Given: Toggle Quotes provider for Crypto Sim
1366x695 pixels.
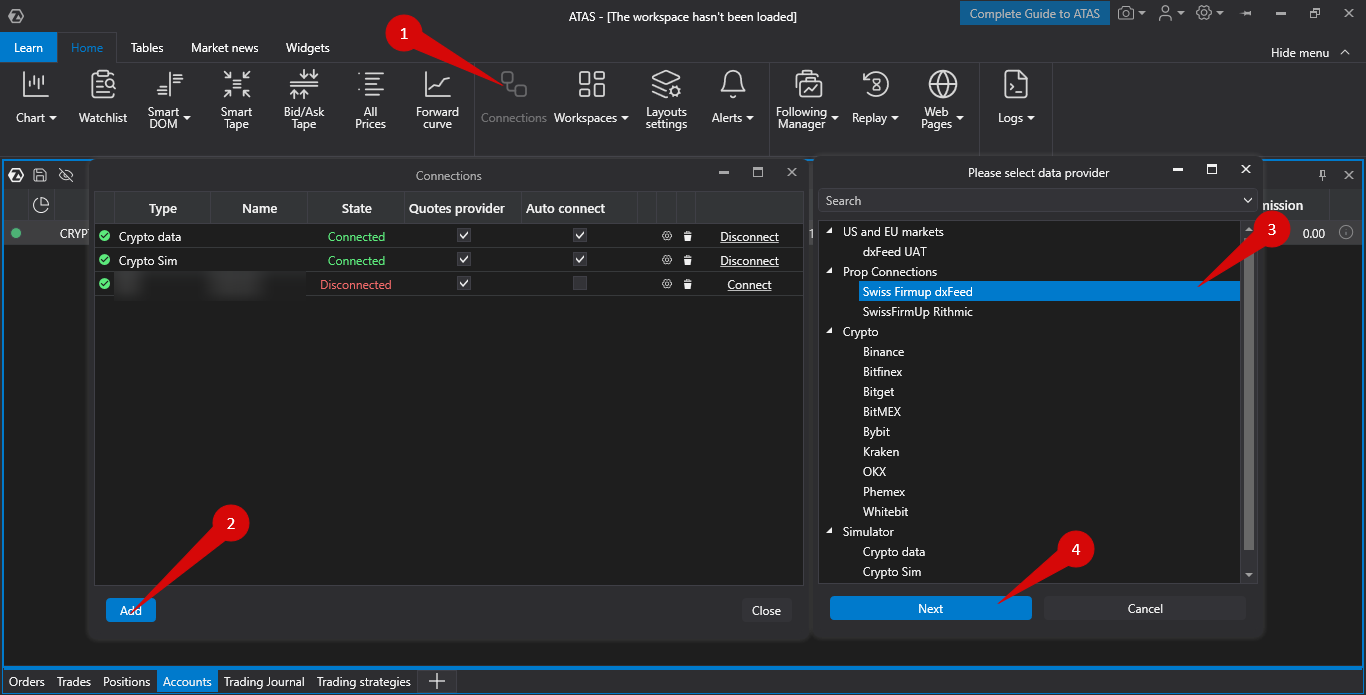Looking at the screenshot, I should (x=463, y=259).
